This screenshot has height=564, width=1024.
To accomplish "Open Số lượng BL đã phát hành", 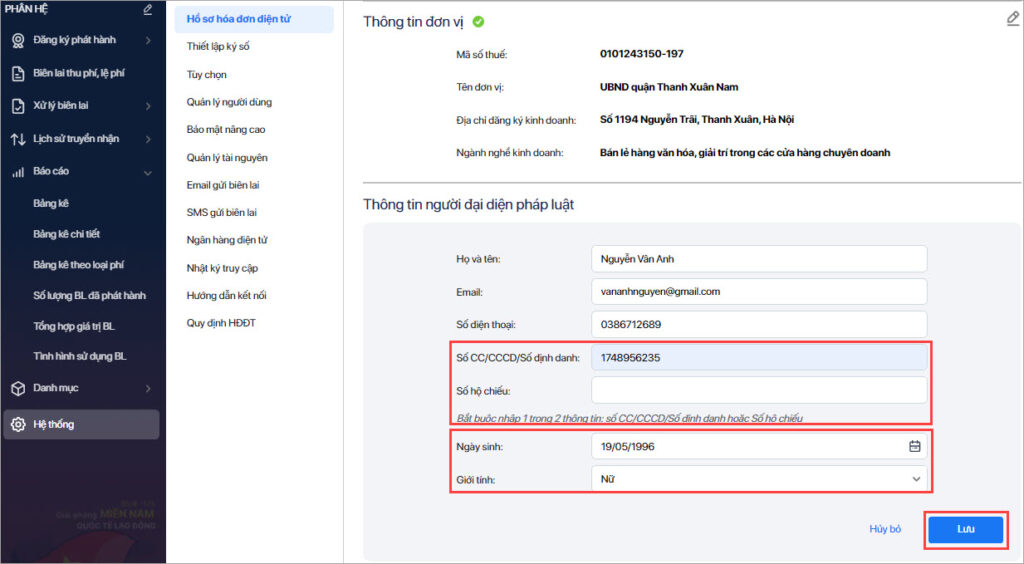I will pyautogui.click(x=89, y=295).
